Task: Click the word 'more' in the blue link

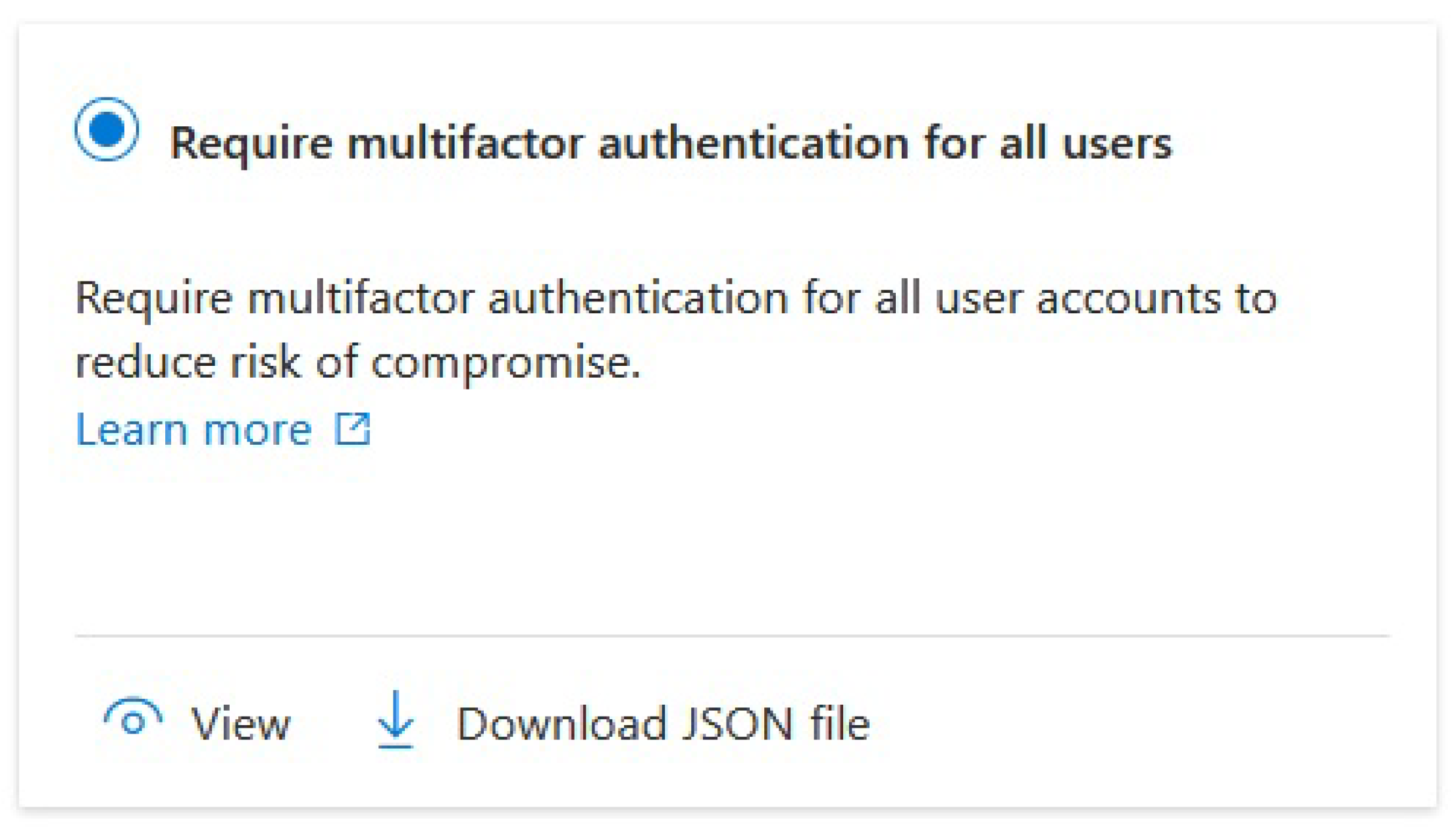Action: coord(257,430)
